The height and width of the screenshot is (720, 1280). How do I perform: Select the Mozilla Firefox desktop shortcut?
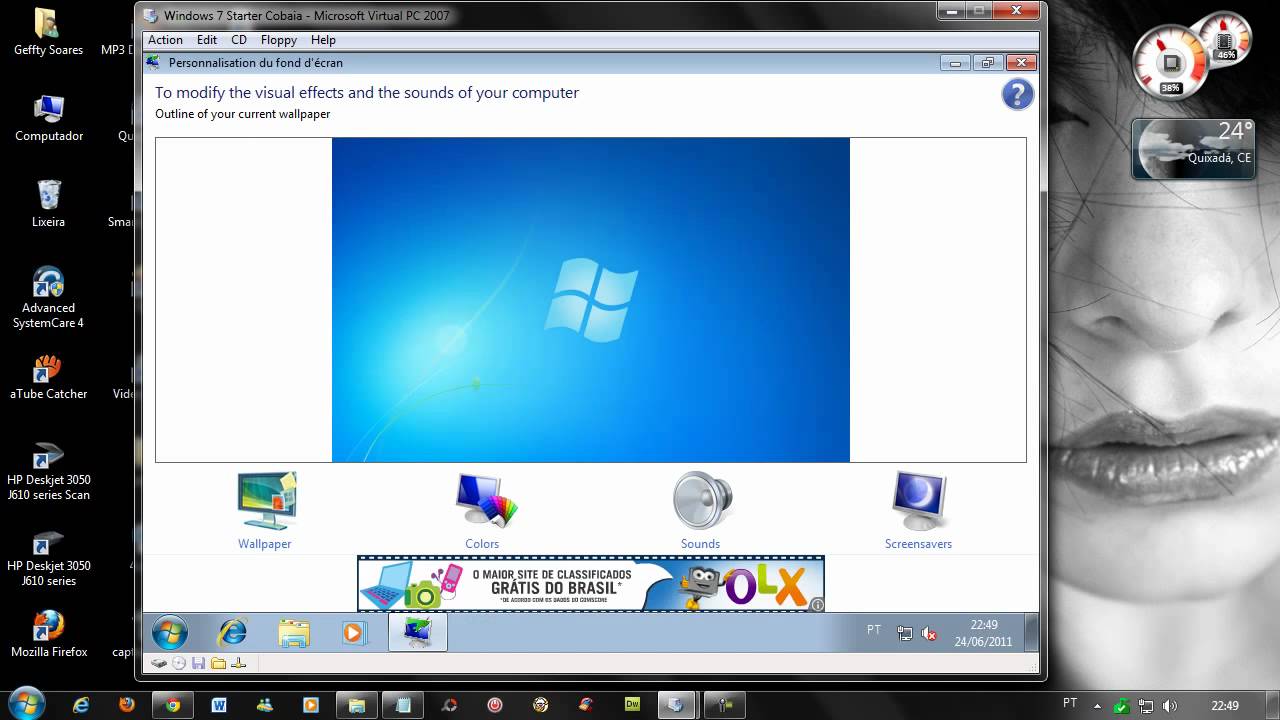coord(48,634)
